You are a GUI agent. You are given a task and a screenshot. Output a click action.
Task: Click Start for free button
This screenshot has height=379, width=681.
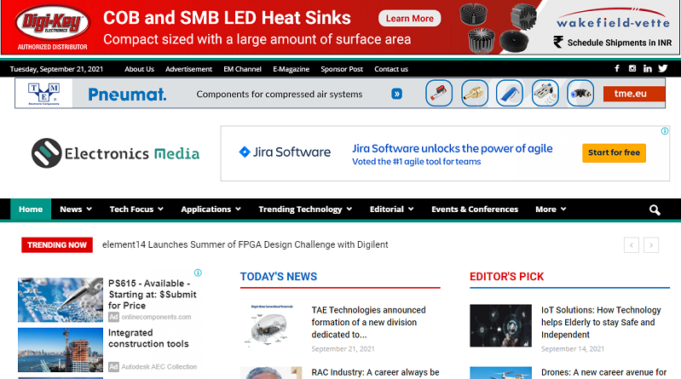614,153
